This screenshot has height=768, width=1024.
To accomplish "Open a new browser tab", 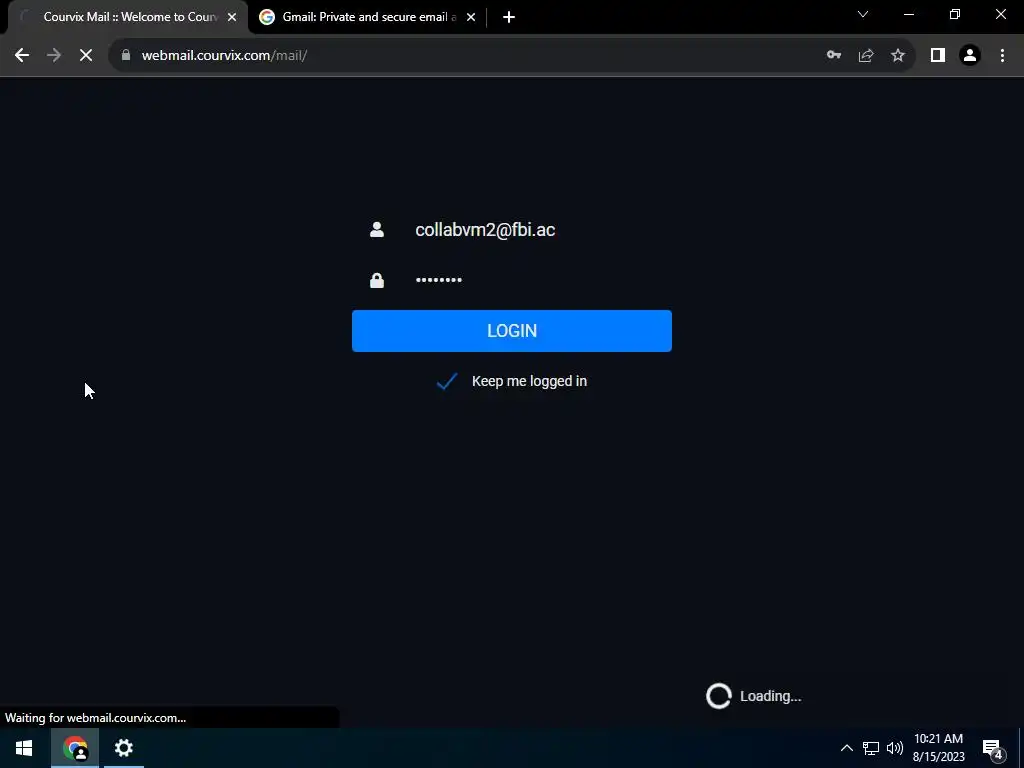I will click(x=509, y=17).
